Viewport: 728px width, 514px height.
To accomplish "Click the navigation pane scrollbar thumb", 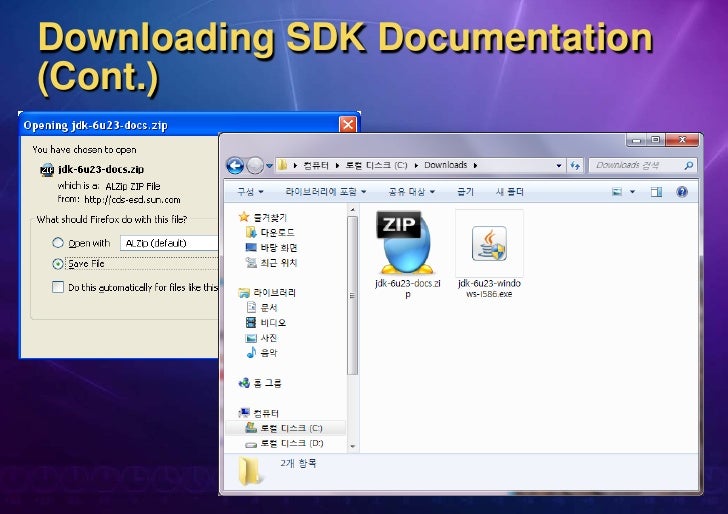I will pos(352,295).
